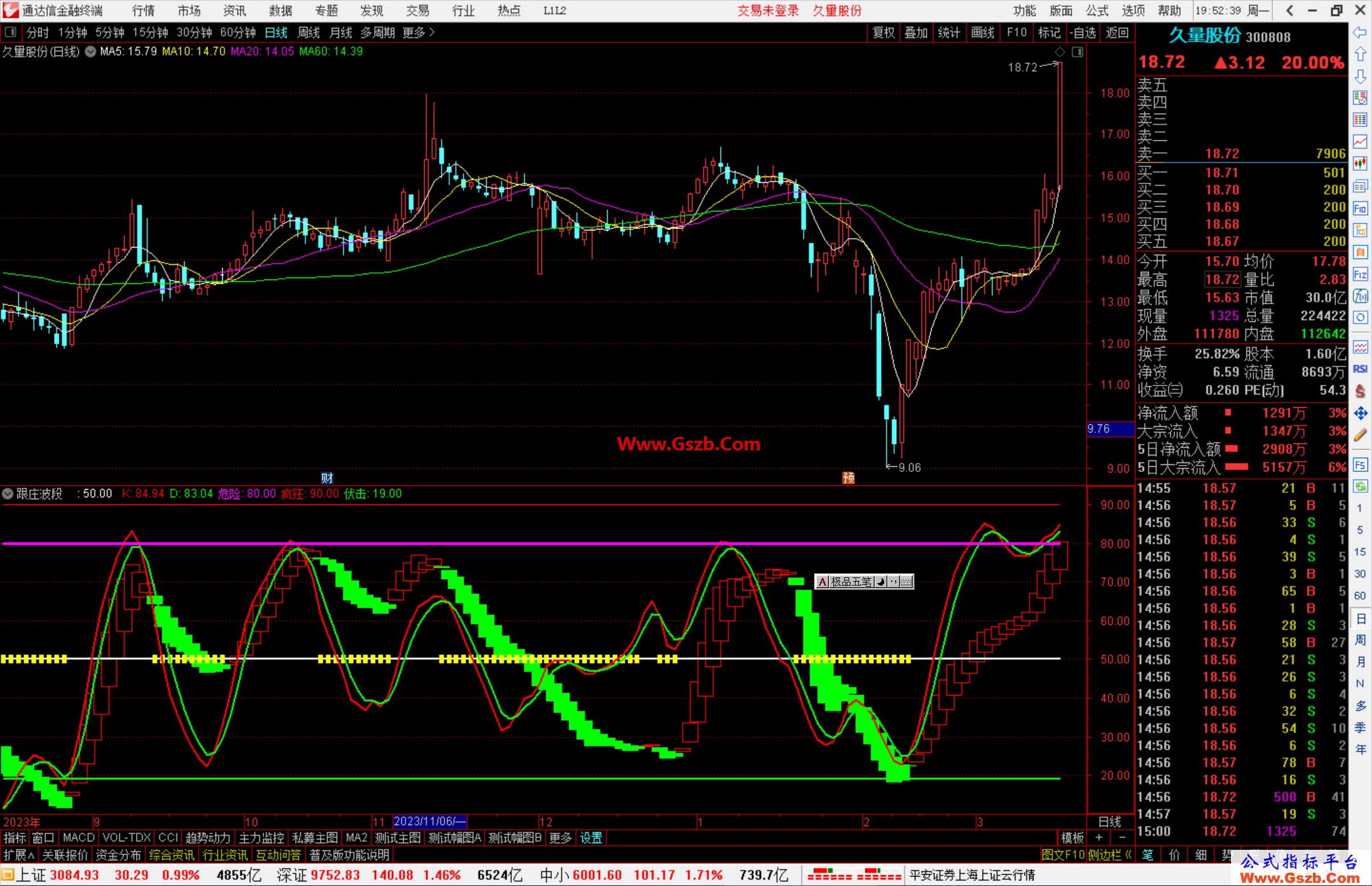The height and width of the screenshot is (886, 1372).
Task: Click the 返回 return button
Action: click(1117, 32)
